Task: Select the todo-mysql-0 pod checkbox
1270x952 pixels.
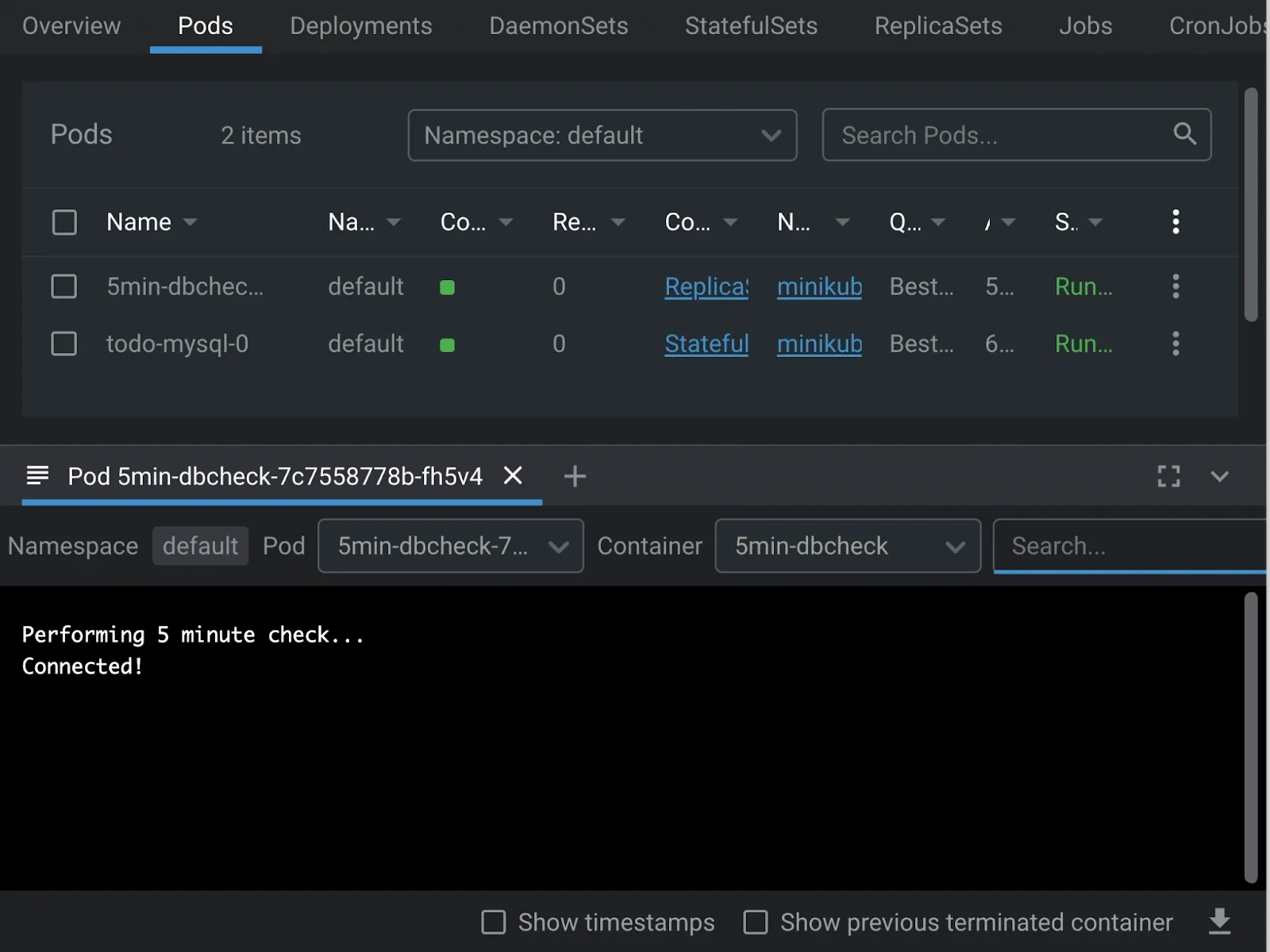Action: point(64,344)
